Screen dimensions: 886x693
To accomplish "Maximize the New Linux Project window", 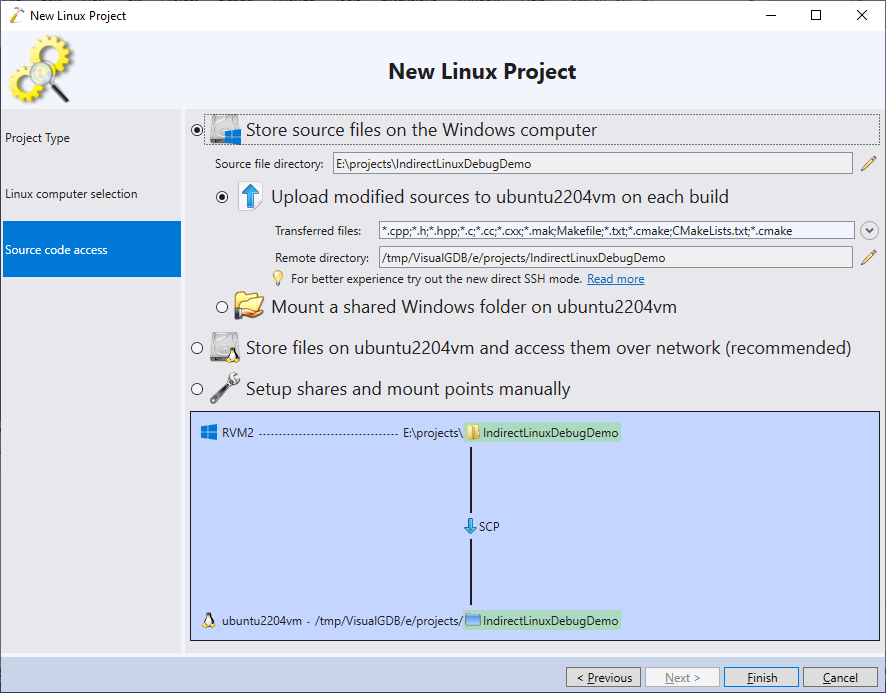I will tap(815, 15).
